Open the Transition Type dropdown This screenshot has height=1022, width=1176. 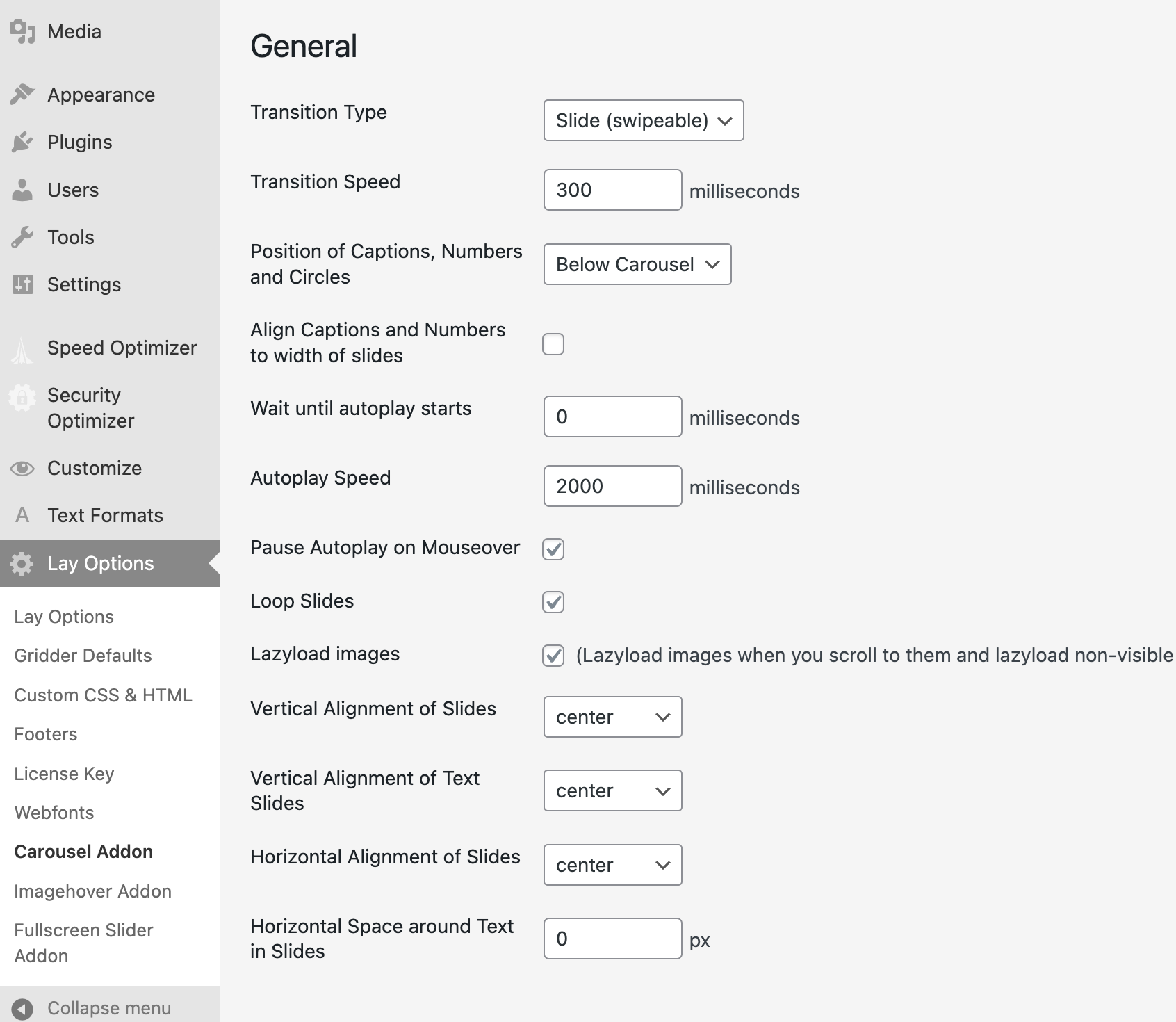(643, 120)
